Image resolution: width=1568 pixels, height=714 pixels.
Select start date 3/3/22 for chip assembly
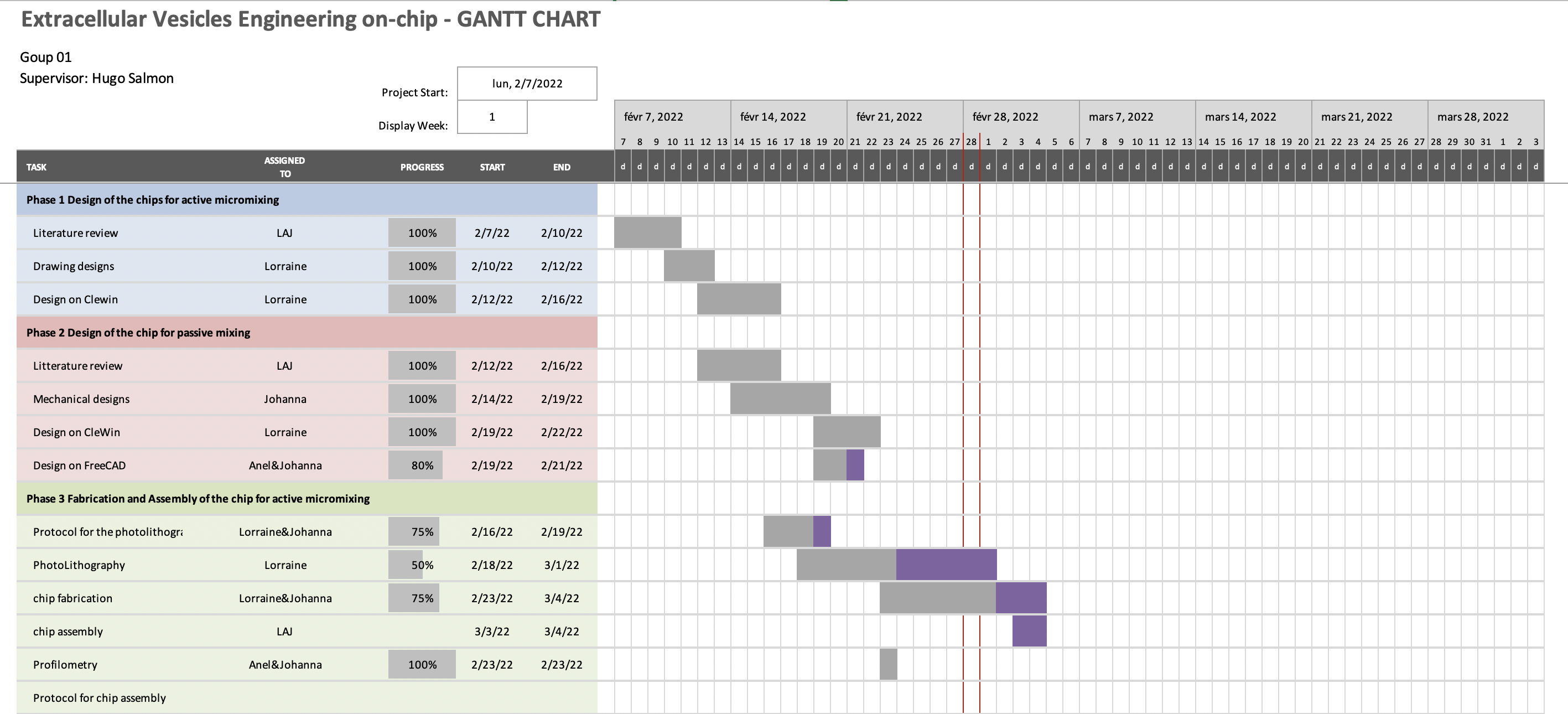[x=492, y=632]
